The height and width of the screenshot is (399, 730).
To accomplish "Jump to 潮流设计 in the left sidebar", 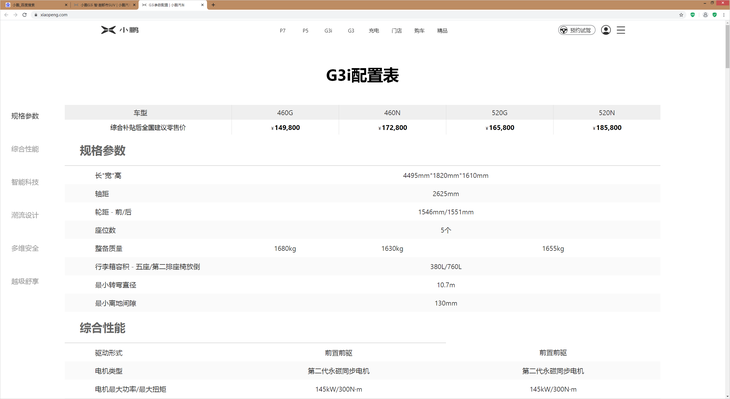I will (x=25, y=215).
